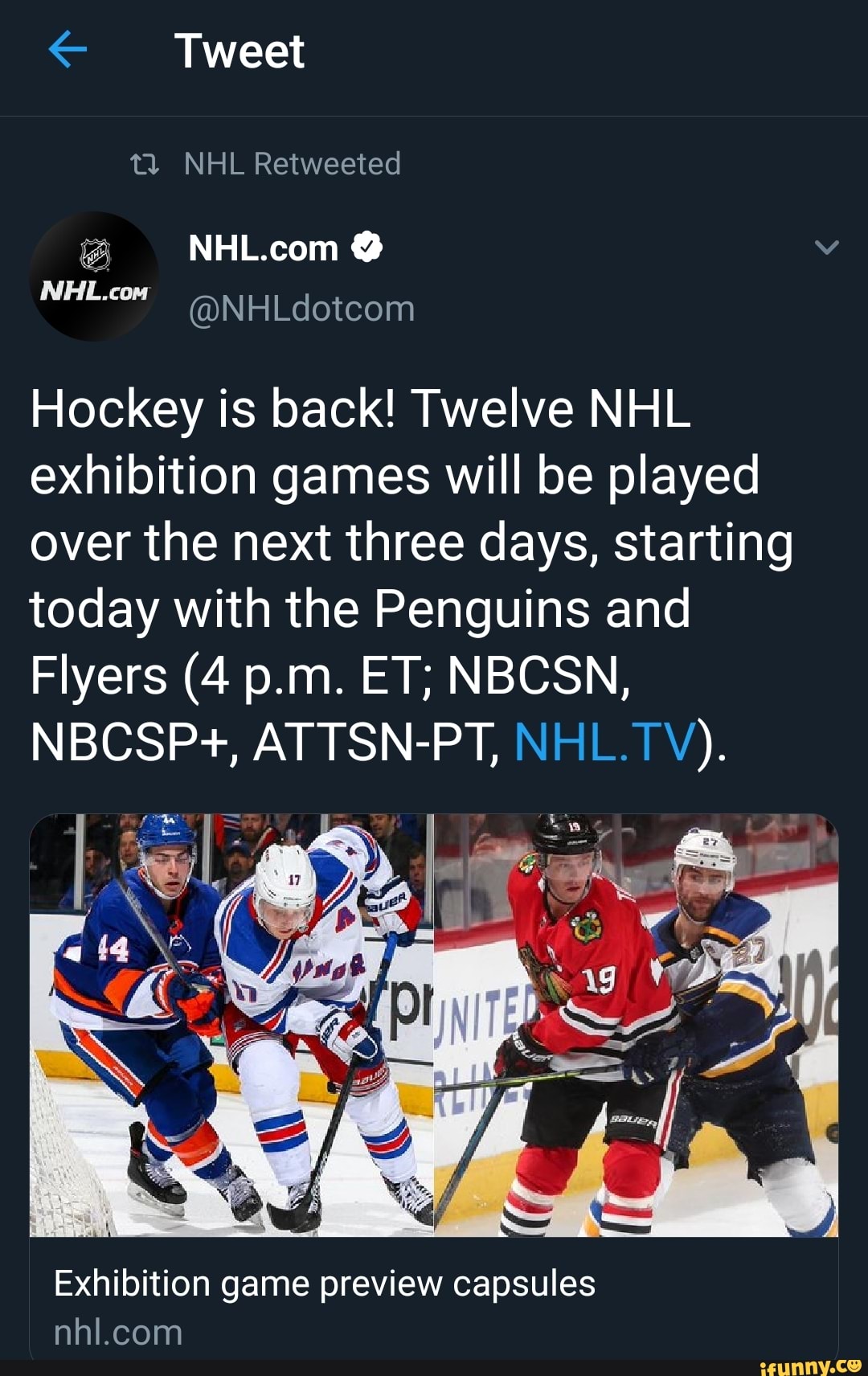Select the tweet body text
The width and height of the screenshot is (868, 1376).
click(411, 575)
